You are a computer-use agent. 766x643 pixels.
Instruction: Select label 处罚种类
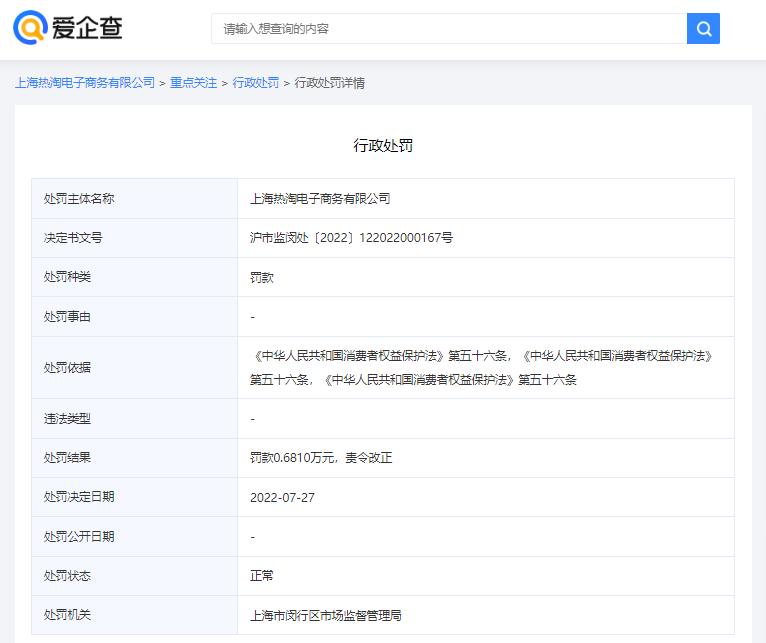67,277
